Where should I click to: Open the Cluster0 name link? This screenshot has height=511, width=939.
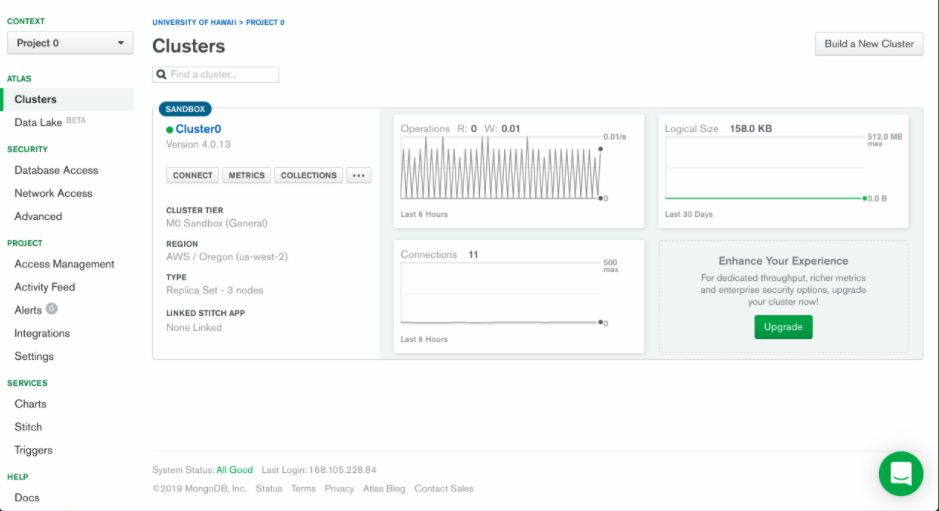[x=198, y=129]
